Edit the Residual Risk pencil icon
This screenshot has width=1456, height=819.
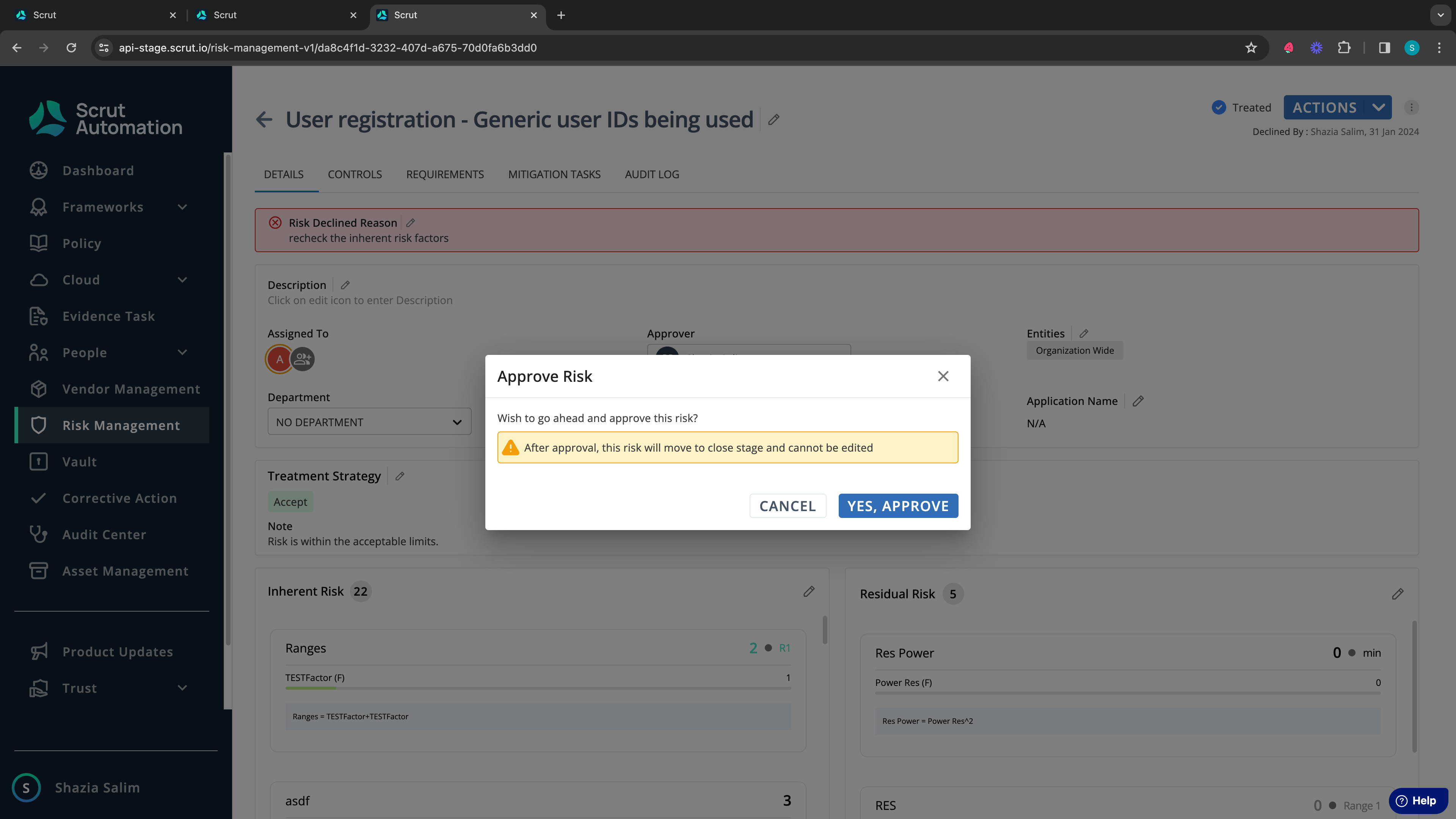click(x=1397, y=594)
